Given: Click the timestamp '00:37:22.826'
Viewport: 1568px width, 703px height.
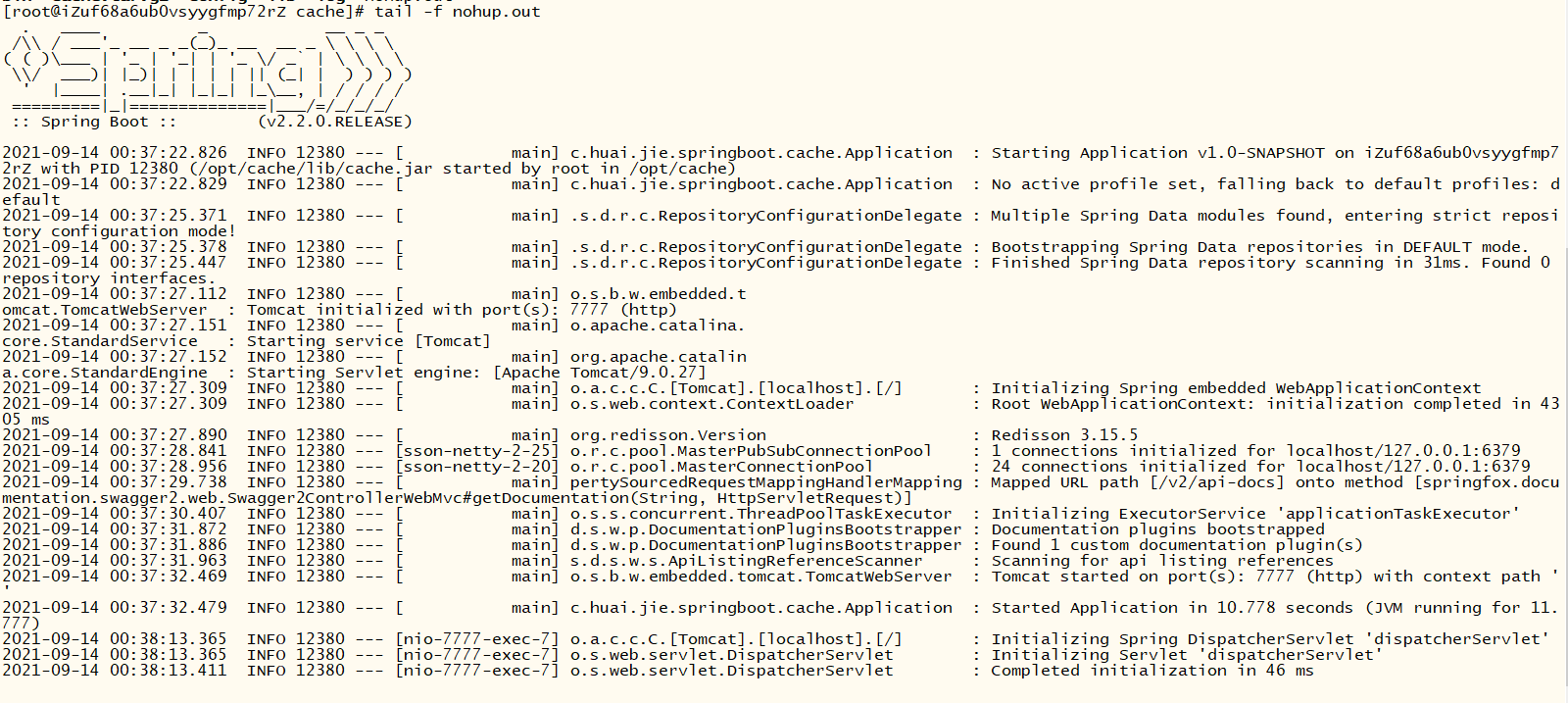Looking at the screenshot, I should point(169,153).
